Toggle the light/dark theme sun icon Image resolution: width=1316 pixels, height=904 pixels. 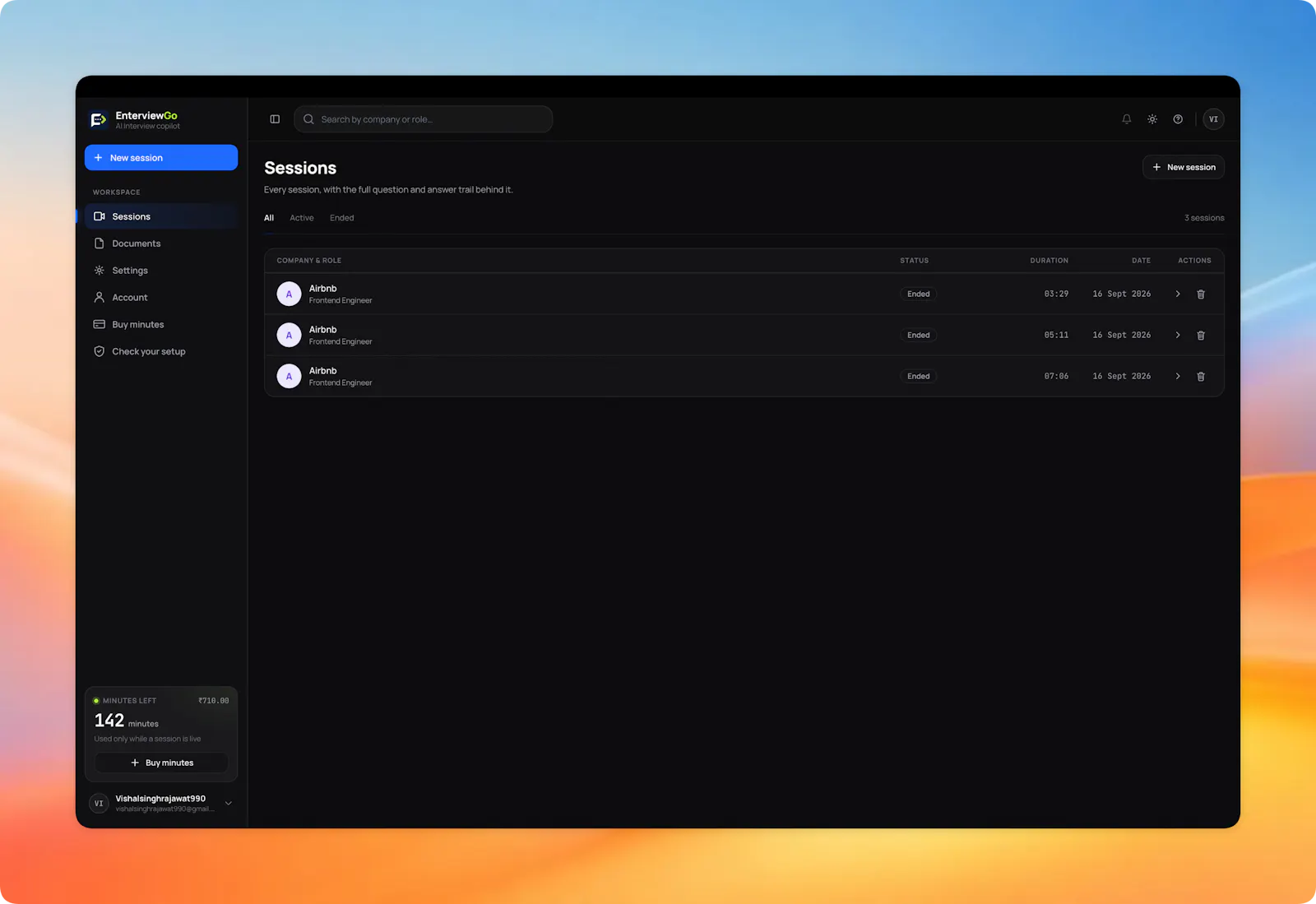(x=1152, y=119)
